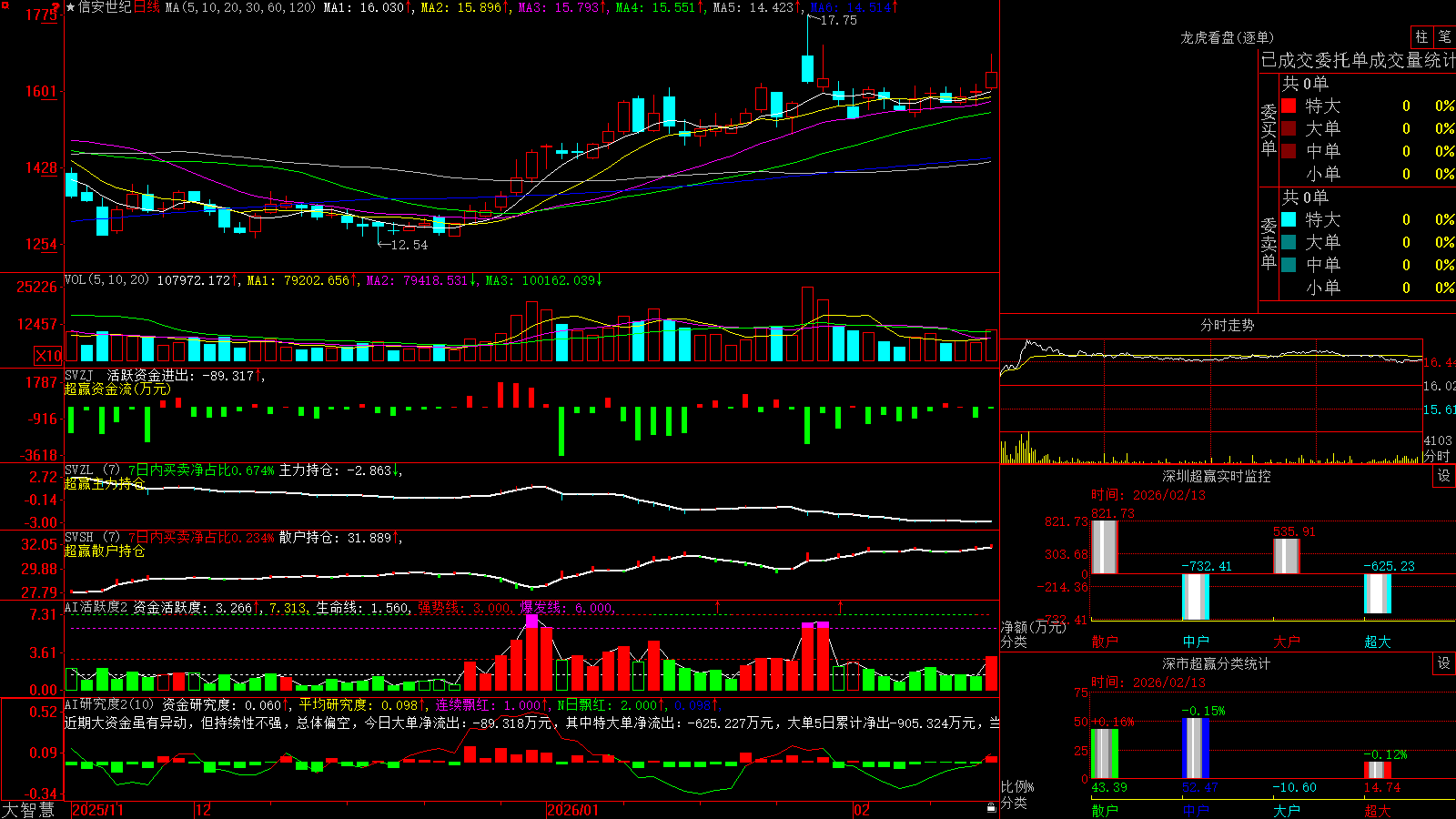Click teal 大单 swatch in 委卖单

click(1289, 242)
